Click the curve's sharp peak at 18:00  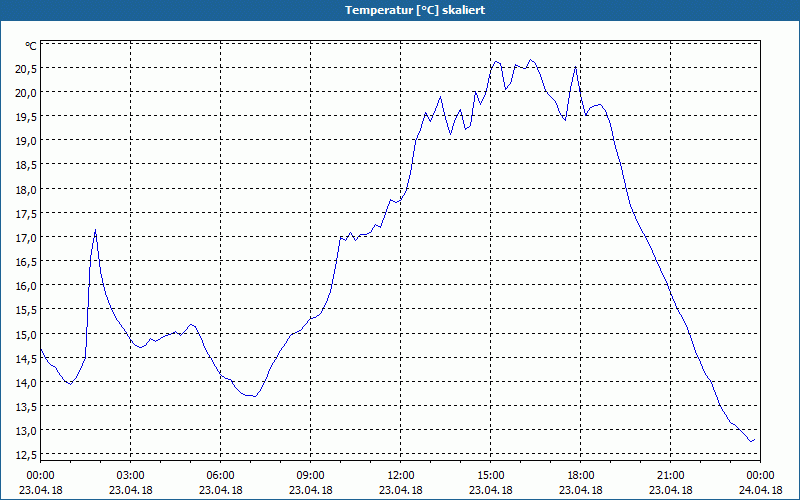click(576, 67)
